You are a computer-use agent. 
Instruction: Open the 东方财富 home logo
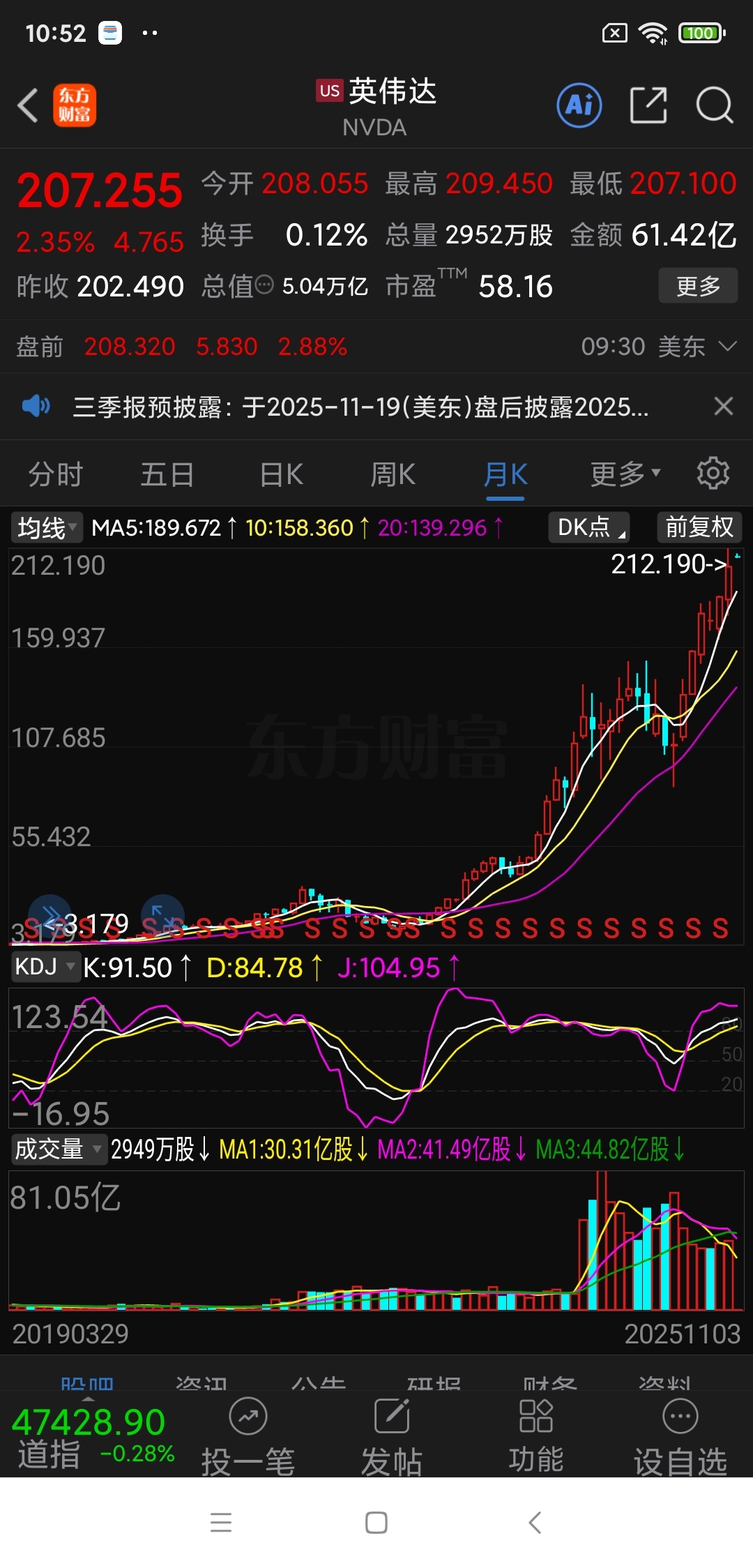[x=75, y=106]
